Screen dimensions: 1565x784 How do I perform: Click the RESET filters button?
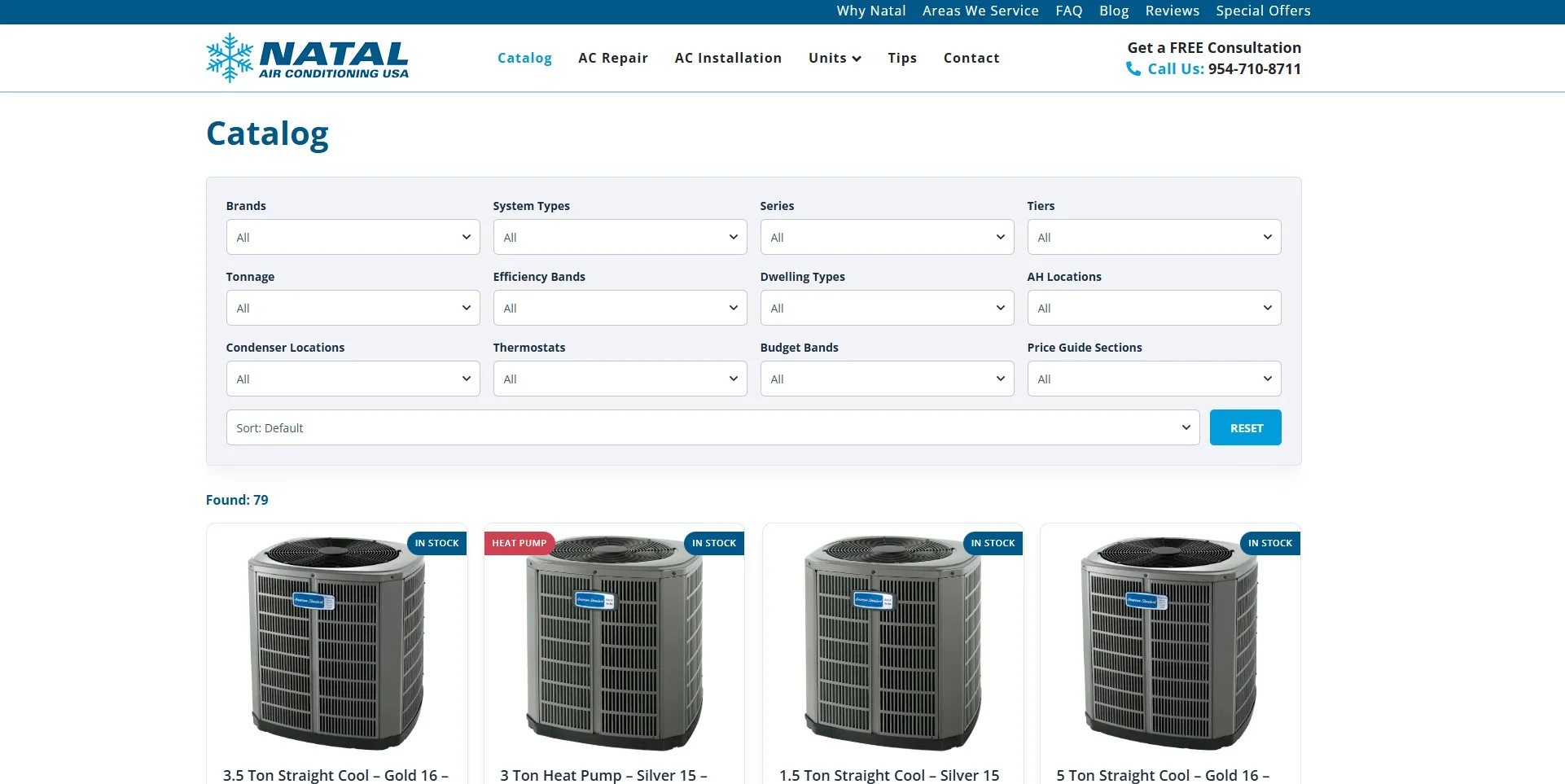pos(1245,427)
